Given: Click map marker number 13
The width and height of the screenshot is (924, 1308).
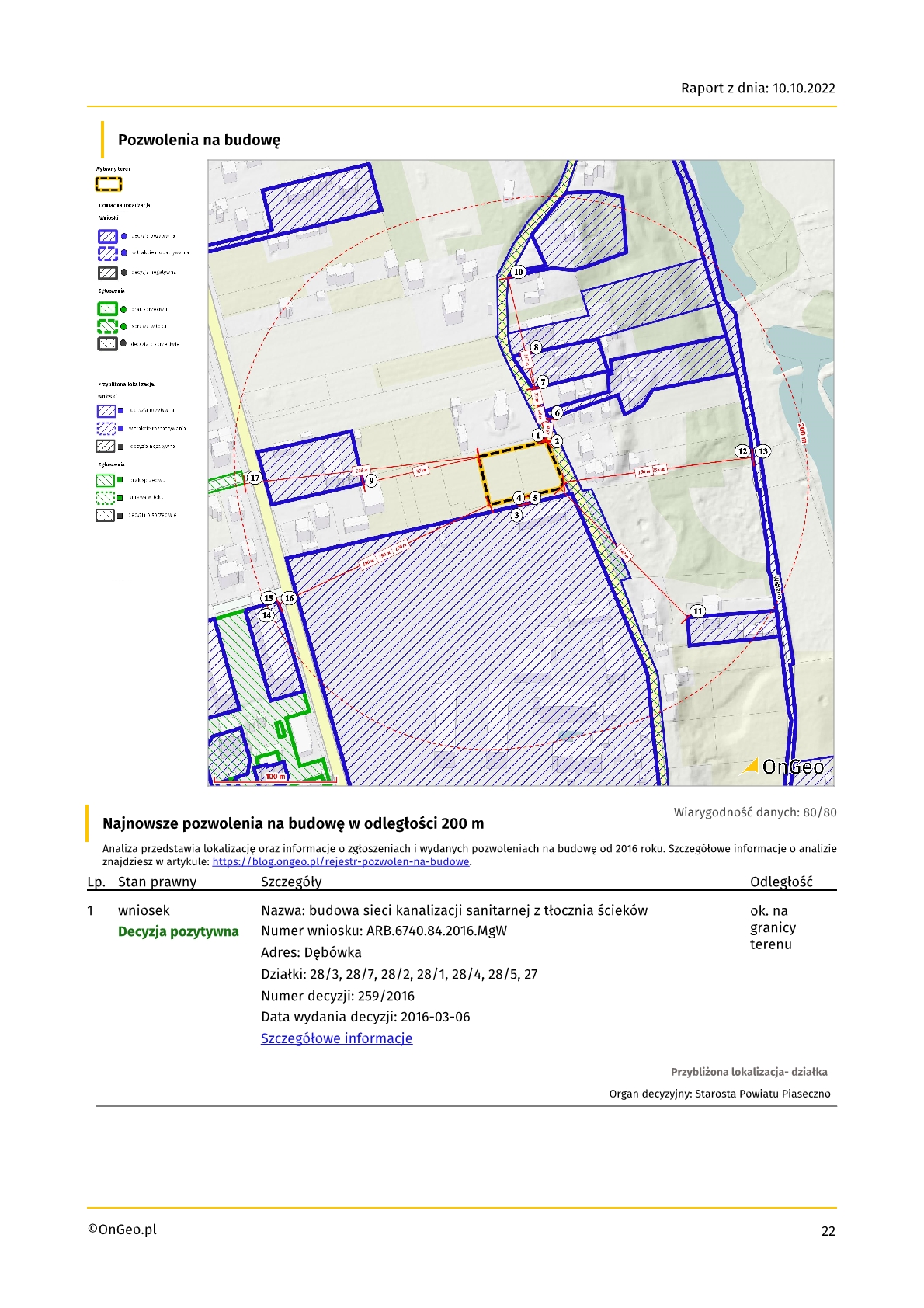Looking at the screenshot, I should [x=763, y=450].
